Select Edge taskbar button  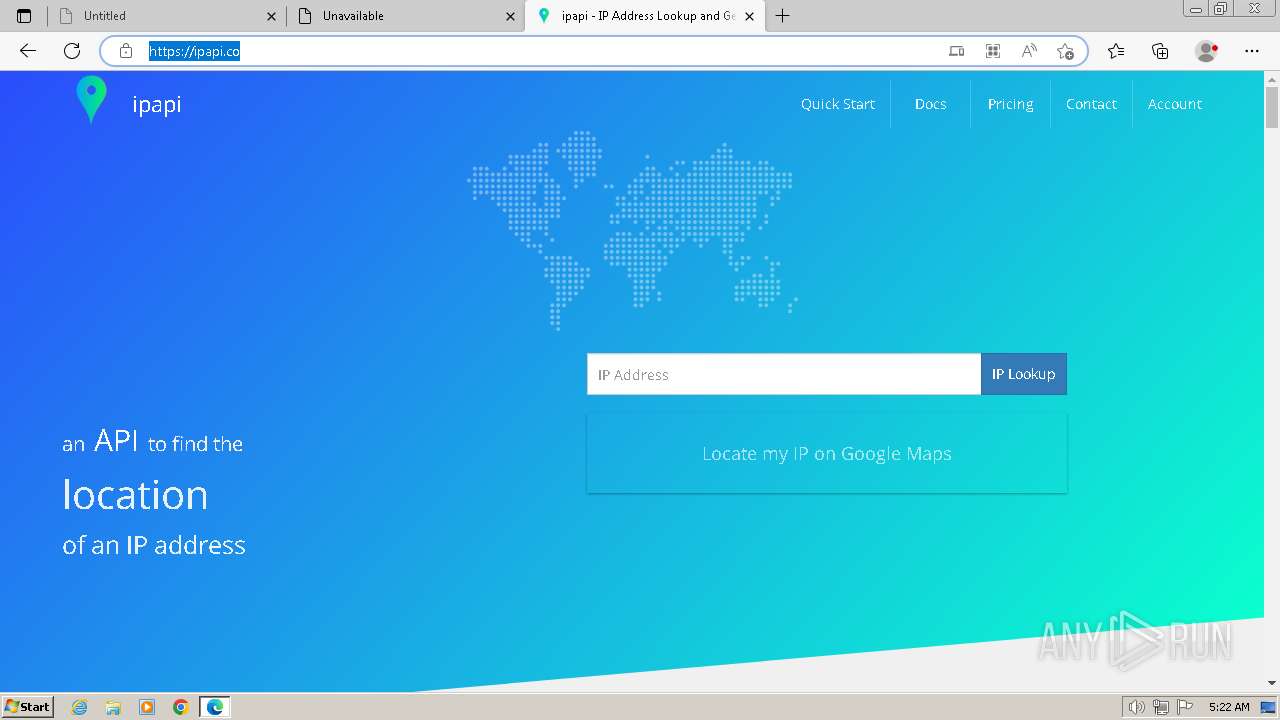tap(215, 707)
